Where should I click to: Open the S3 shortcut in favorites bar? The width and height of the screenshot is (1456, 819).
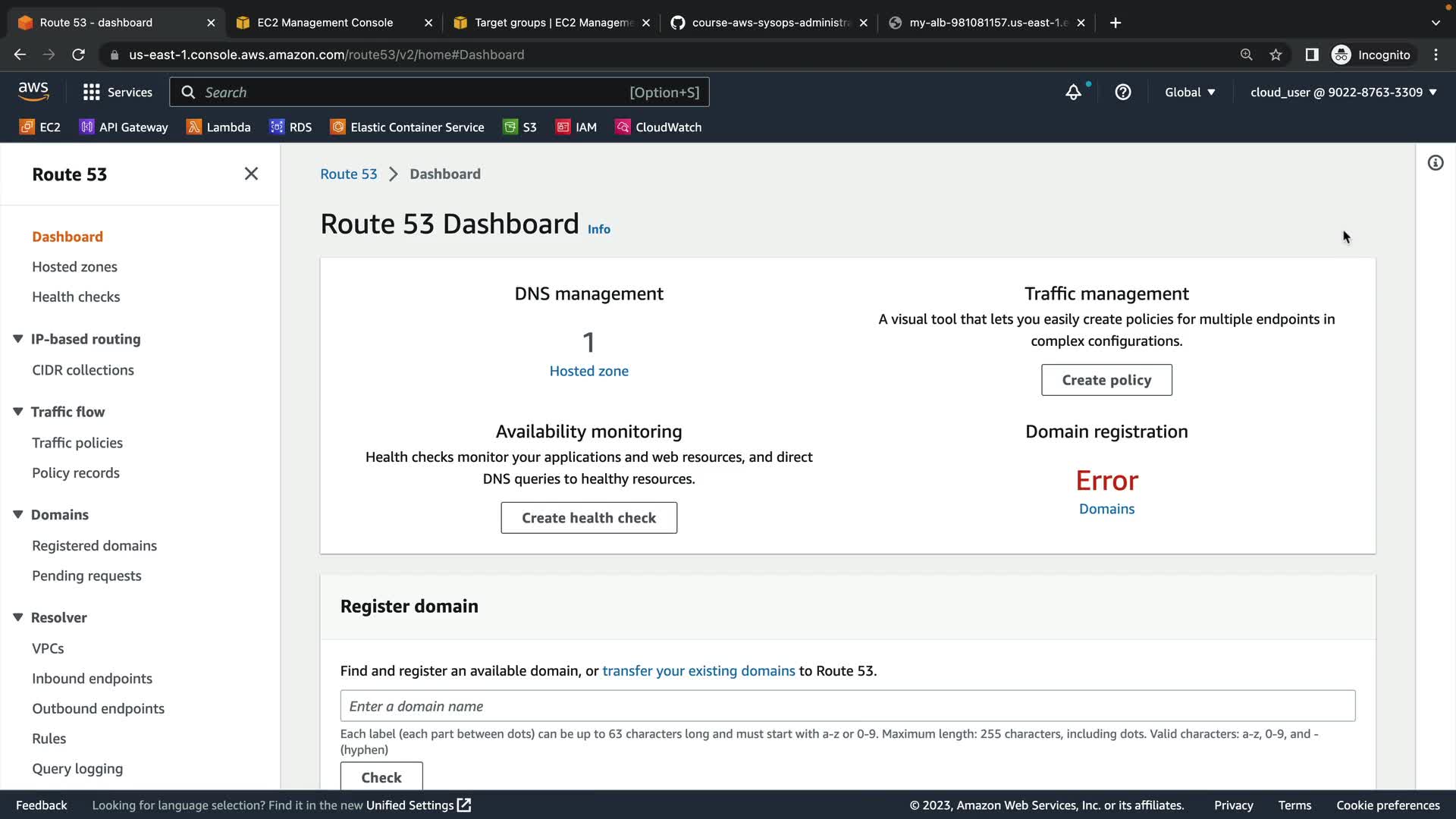tap(520, 127)
